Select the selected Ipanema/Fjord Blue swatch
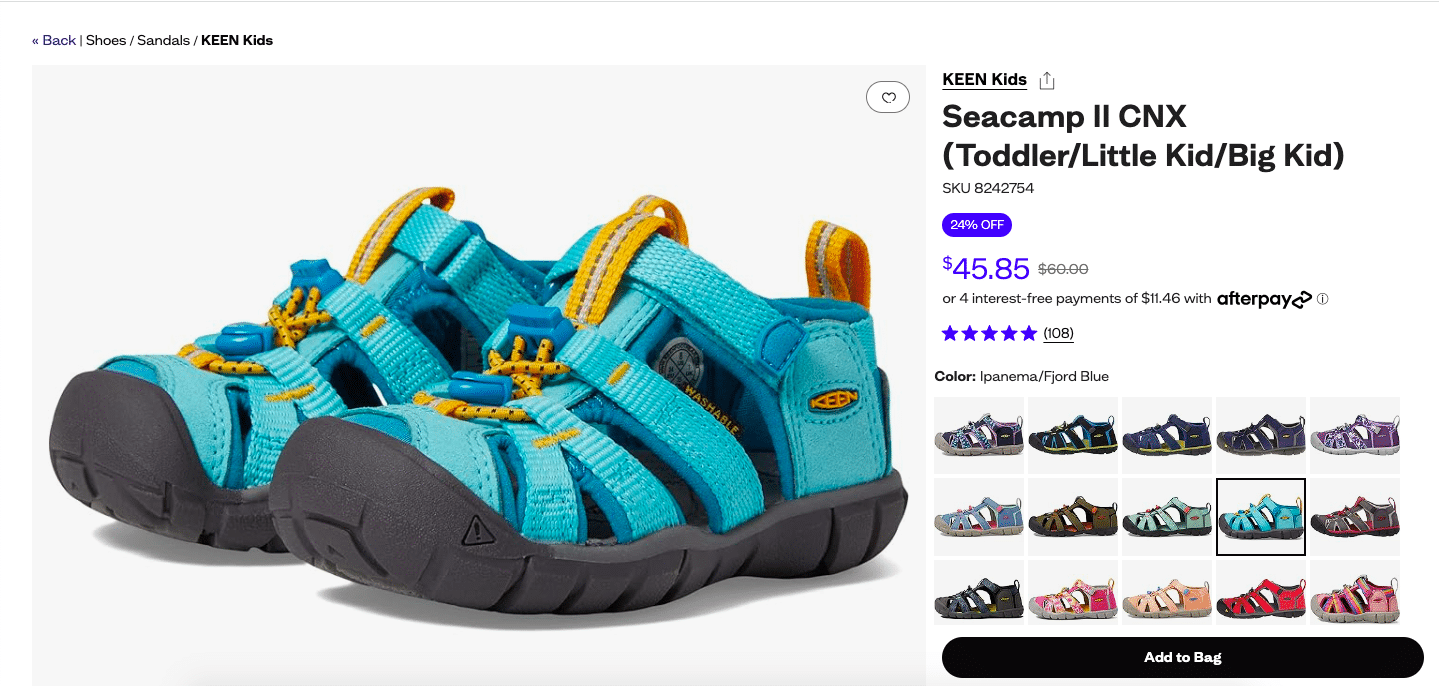The image size is (1439, 686). click(x=1260, y=516)
